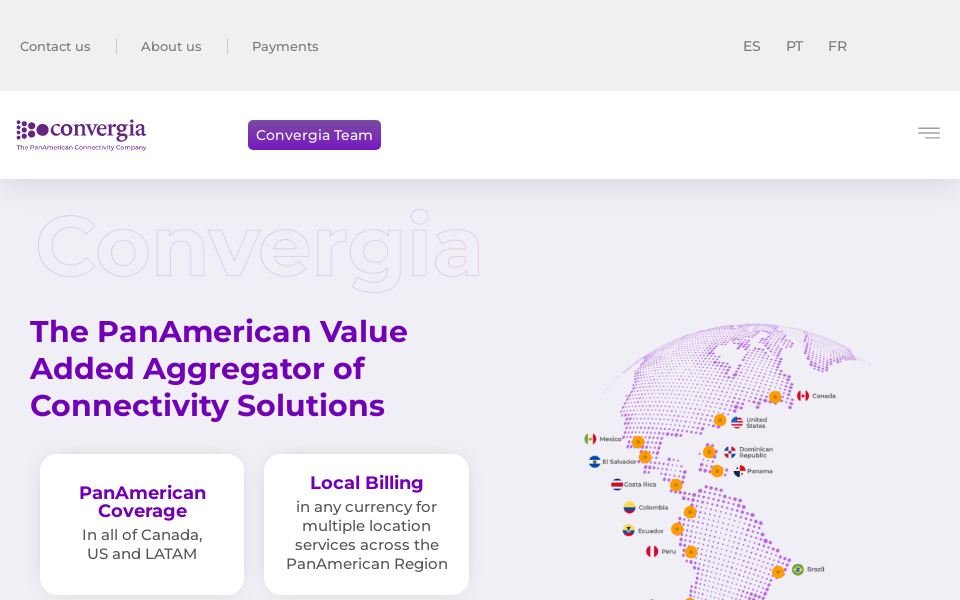The width and height of the screenshot is (960, 600).
Task: Click the Costa Rica flag marker
Action: (617, 483)
